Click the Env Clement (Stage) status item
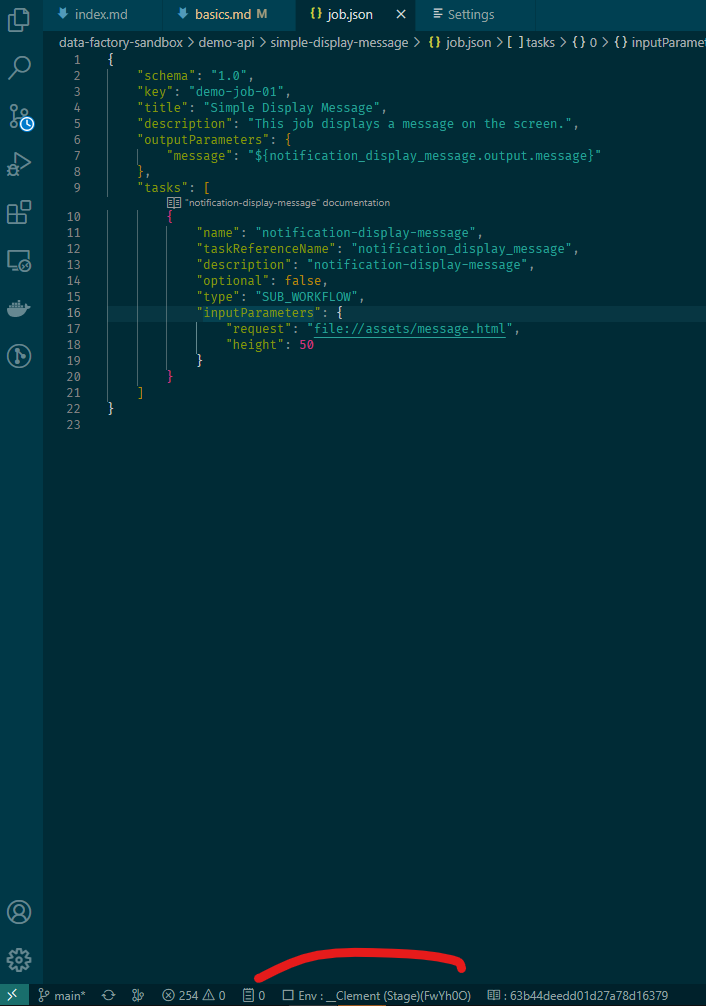Viewport: 706px width, 1006px height. tap(377, 995)
